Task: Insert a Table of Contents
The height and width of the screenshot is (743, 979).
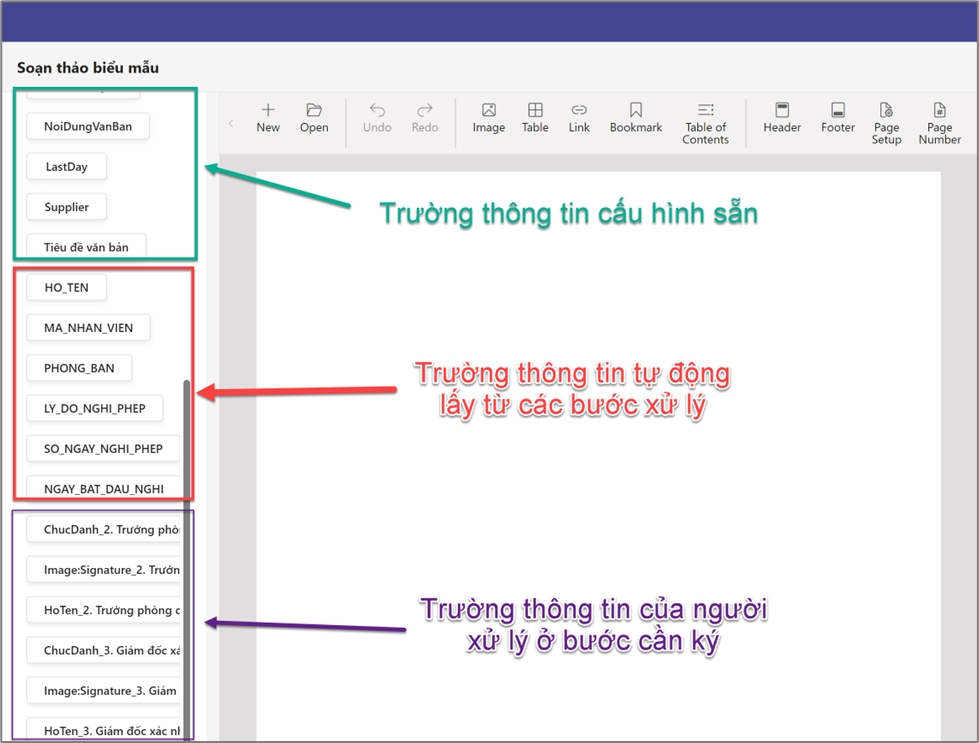Action: pyautogui.click(x=705, y=111)
